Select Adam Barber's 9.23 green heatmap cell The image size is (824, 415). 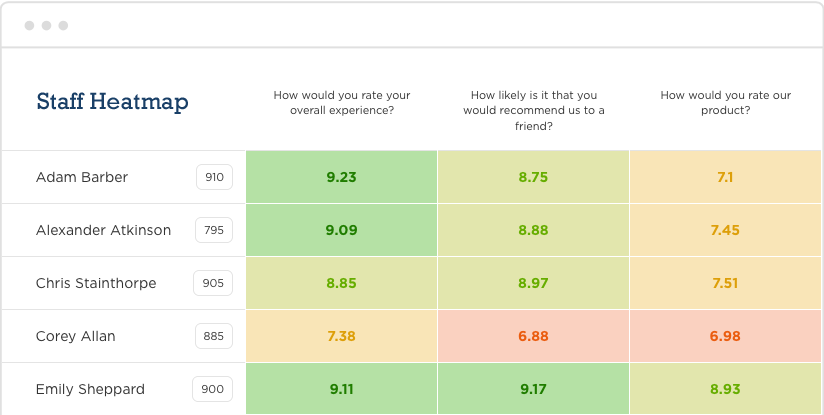[341, 177]
